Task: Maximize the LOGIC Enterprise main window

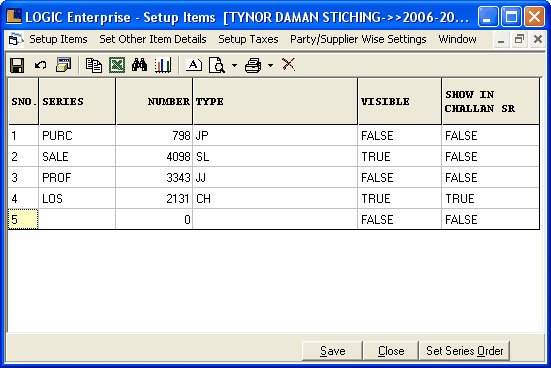Action: click(x=511, y=17)
